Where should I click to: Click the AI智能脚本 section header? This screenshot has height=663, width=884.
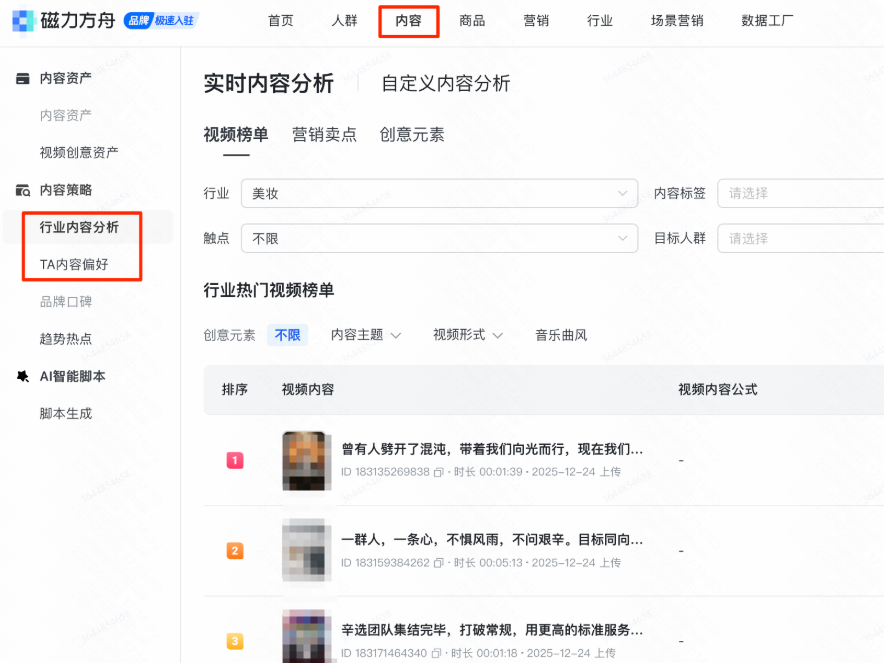[x=72, y=376]
